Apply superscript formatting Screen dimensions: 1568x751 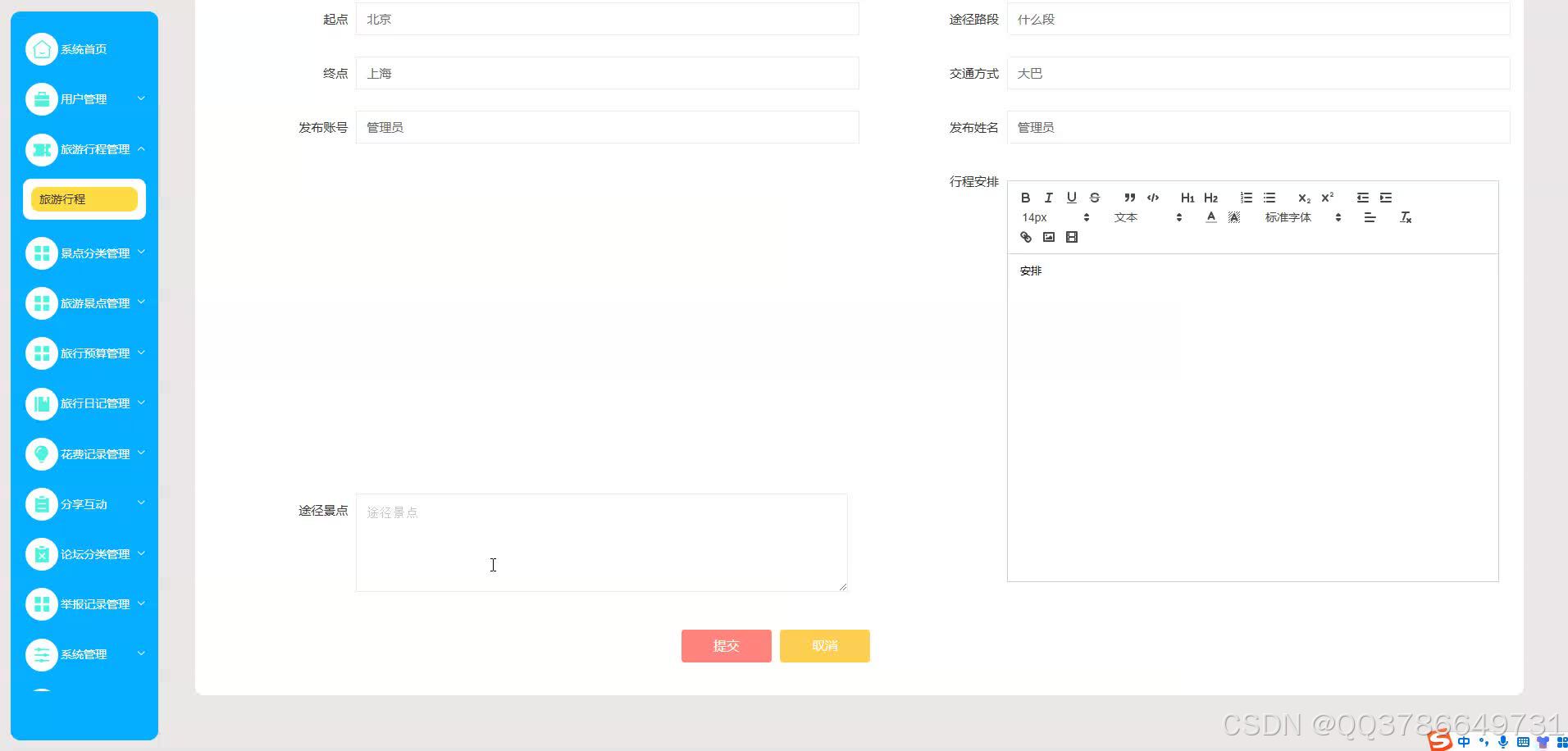click(1327, 198)
